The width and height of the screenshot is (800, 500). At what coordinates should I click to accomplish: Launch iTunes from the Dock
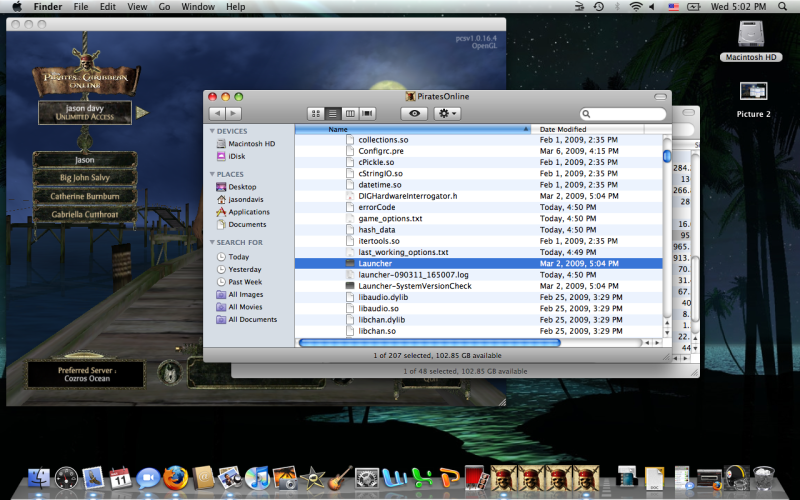tap(257, 479)
